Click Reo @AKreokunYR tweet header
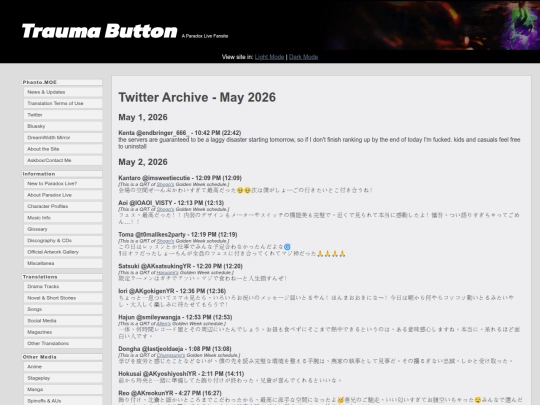The image size is (540, 405). coord(170,393)
